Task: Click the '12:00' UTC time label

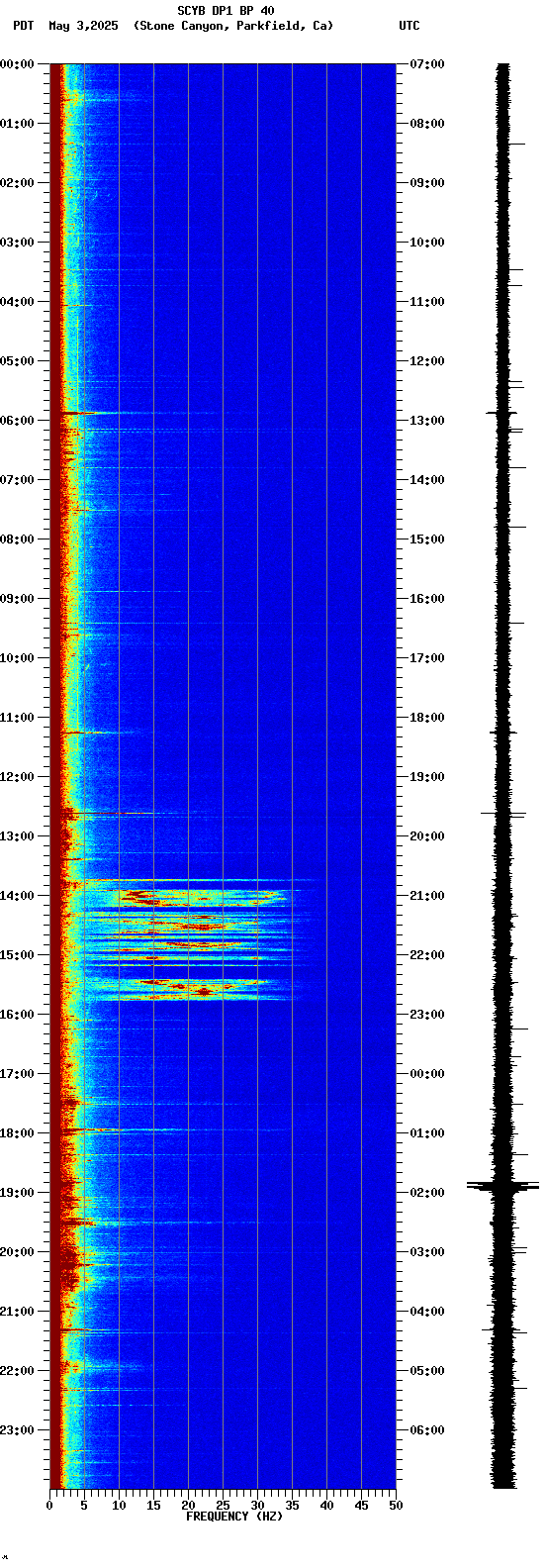Action: 426,361
